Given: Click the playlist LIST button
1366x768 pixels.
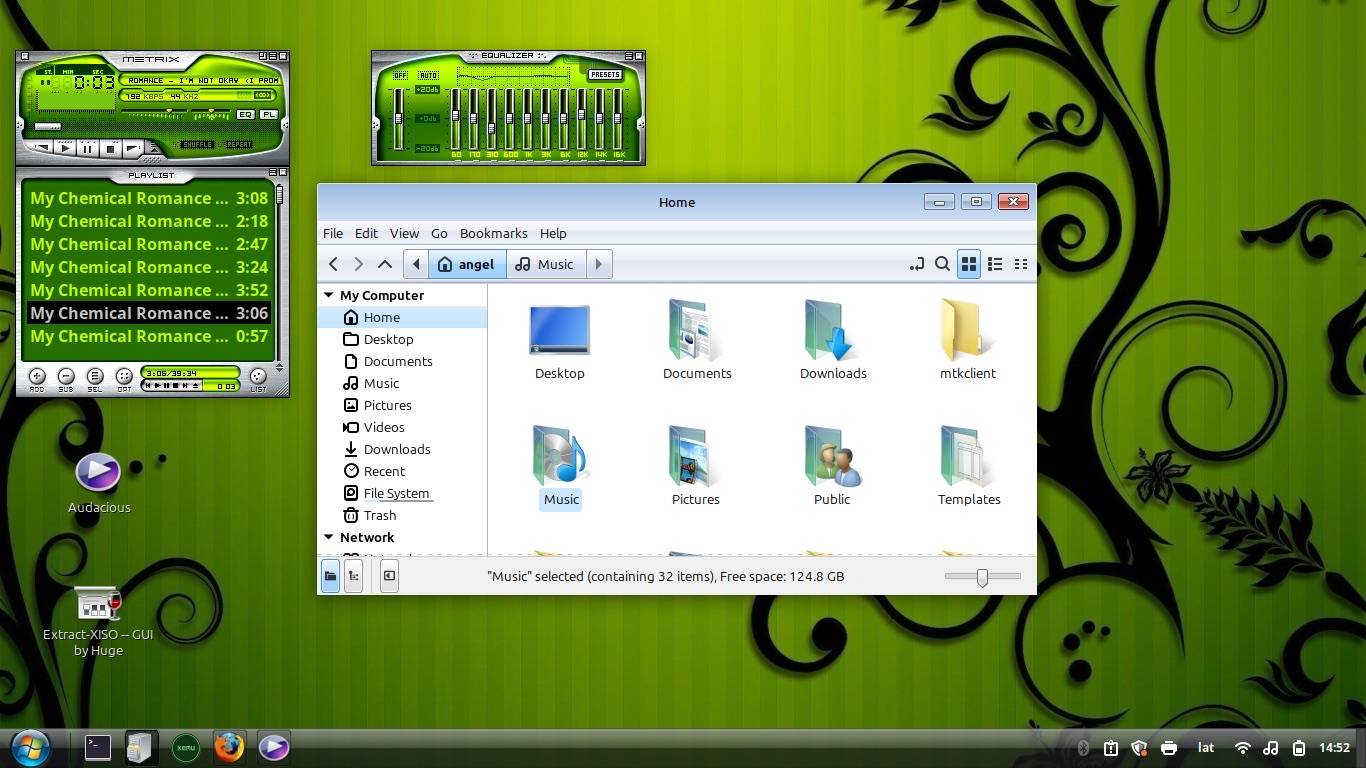Looking at the screenshot, I should (258, 377).
